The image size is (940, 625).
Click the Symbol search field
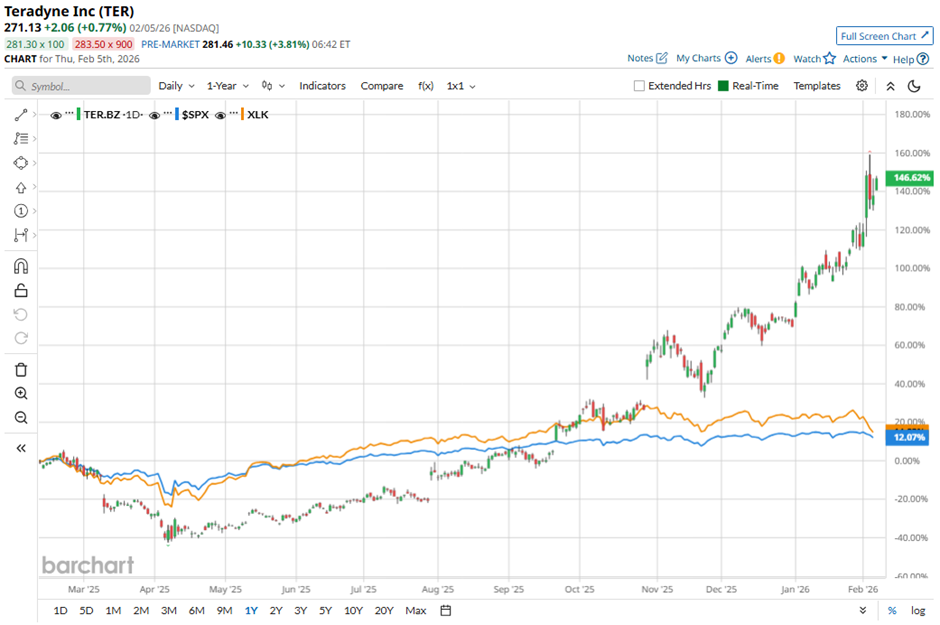82,86
